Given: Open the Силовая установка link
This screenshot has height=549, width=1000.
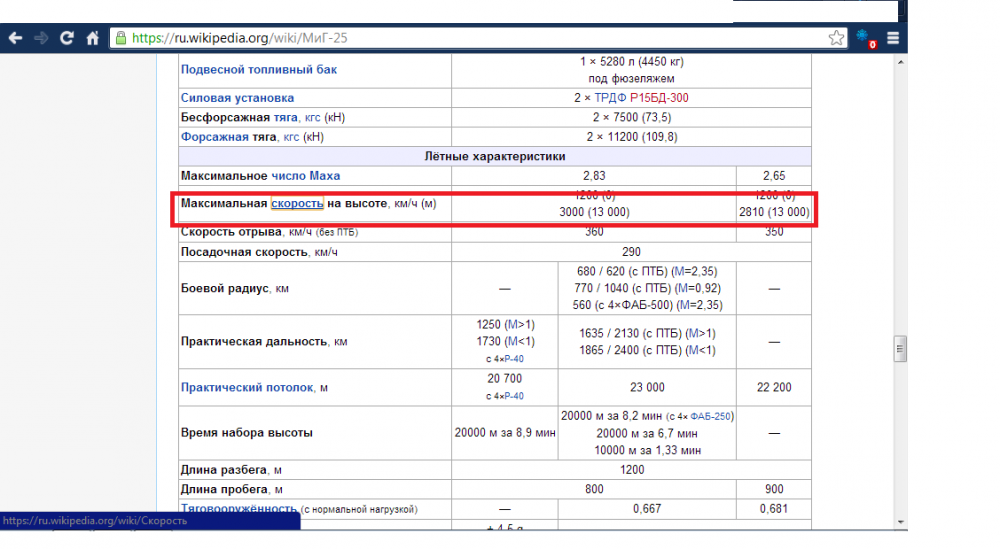Looking at the screenshot, I should pos(237,98).
